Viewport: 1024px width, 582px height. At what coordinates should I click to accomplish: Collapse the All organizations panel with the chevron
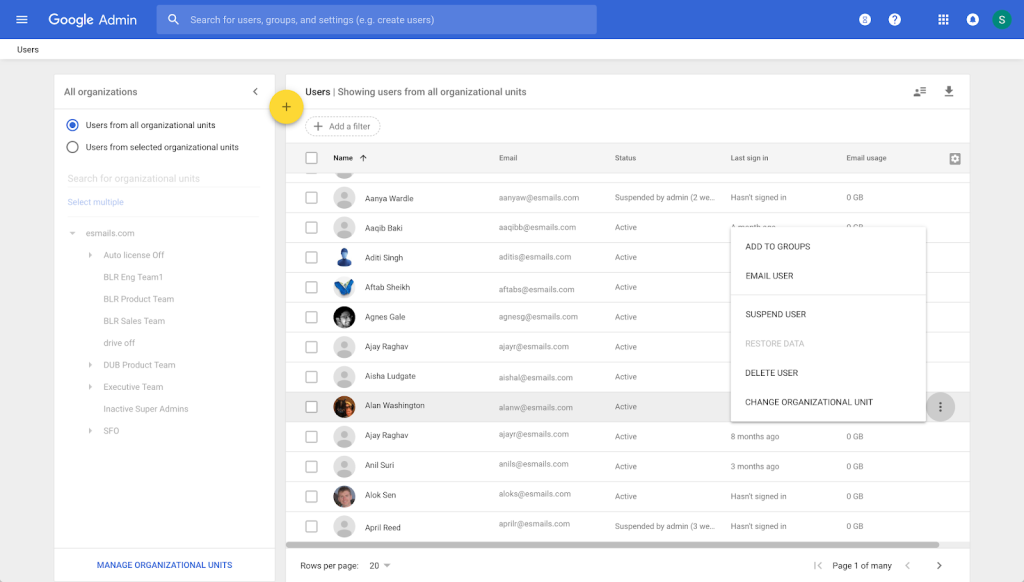[x=255, y=91]
